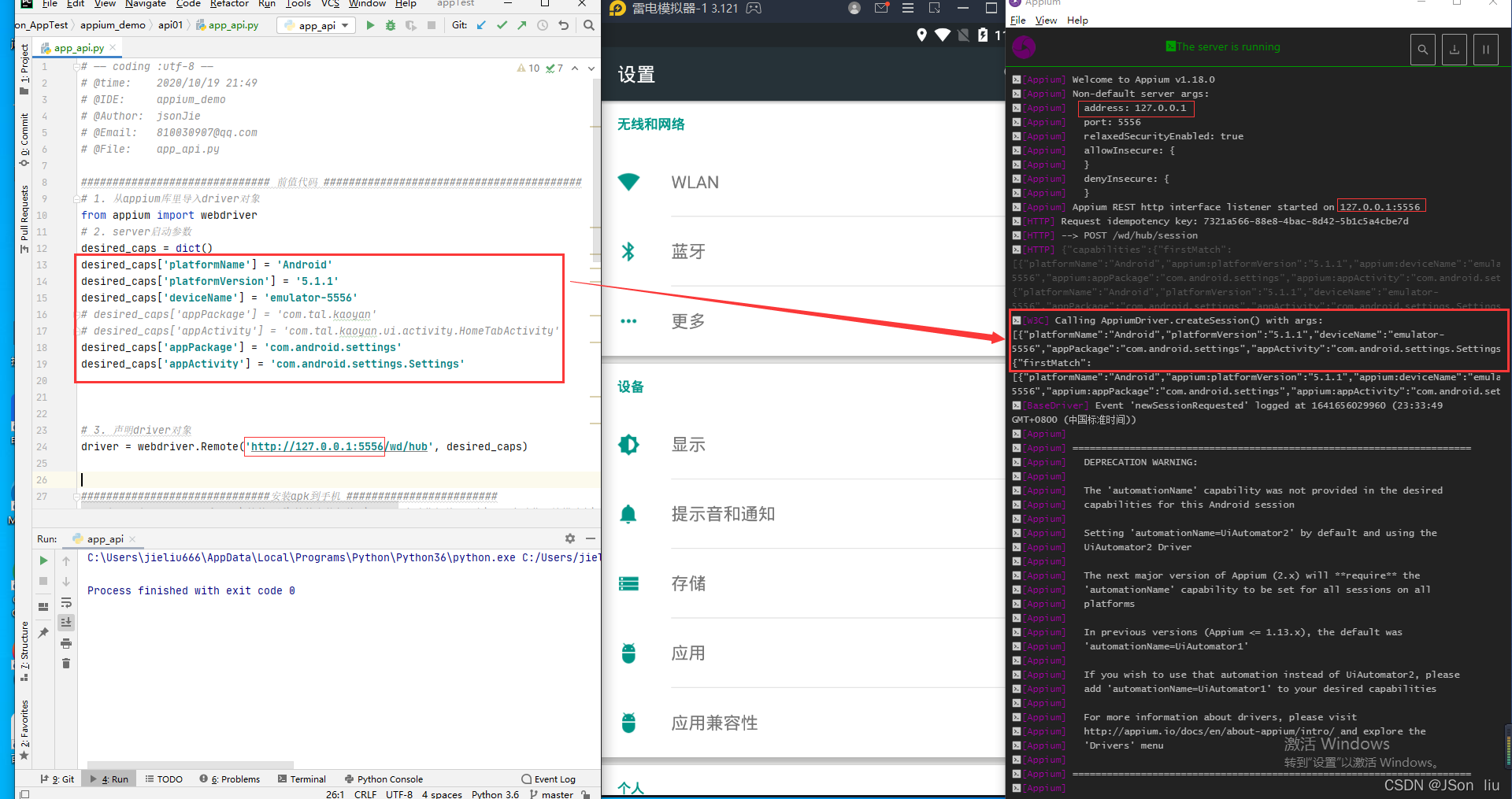Open emulator user account icon
The width and height of the screenshot is (1512, 799).
coord(854,8)
